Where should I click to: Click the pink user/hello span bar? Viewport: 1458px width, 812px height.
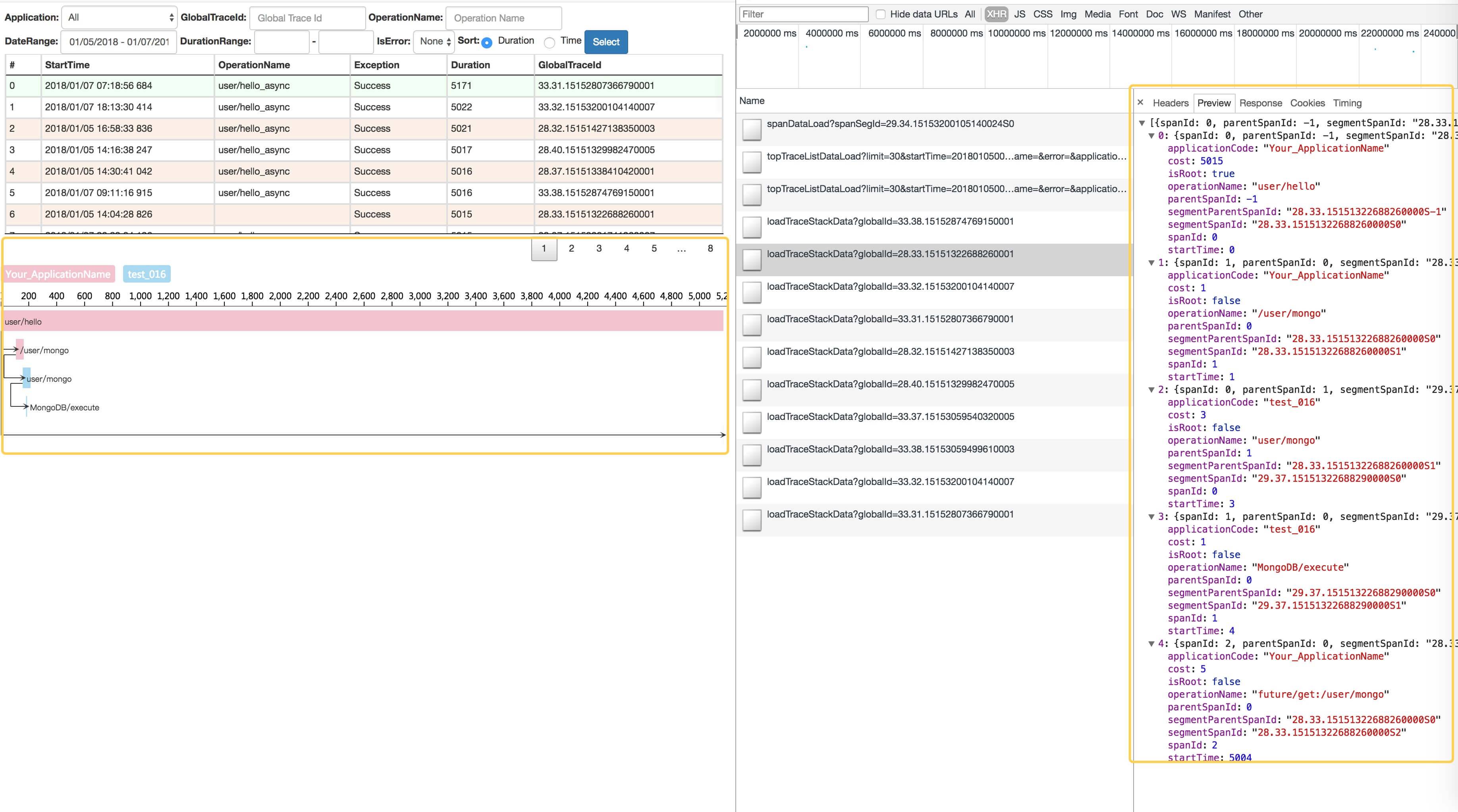click(x=362, y=321)
